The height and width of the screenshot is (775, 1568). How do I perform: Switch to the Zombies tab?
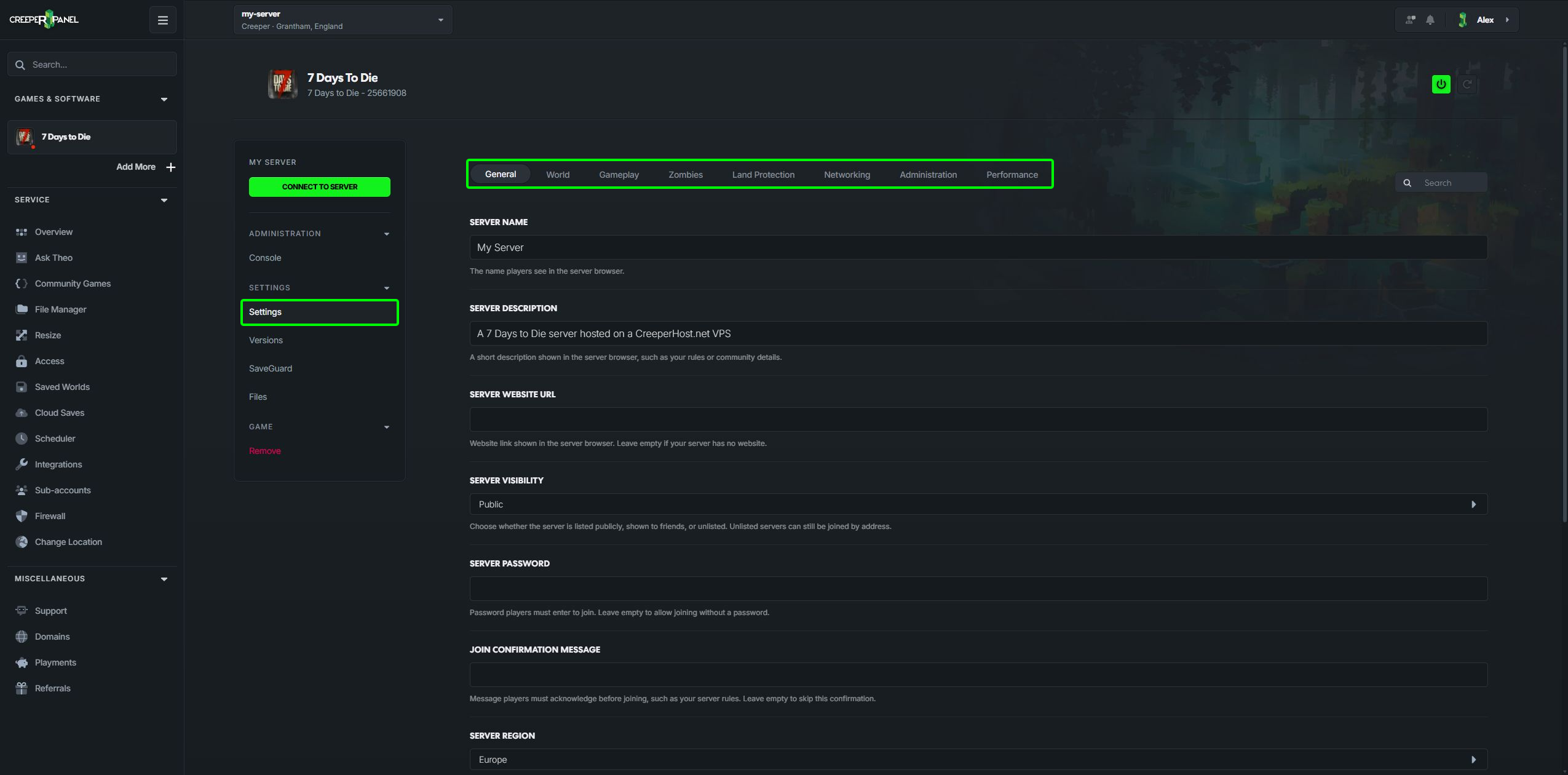point(685,175)
